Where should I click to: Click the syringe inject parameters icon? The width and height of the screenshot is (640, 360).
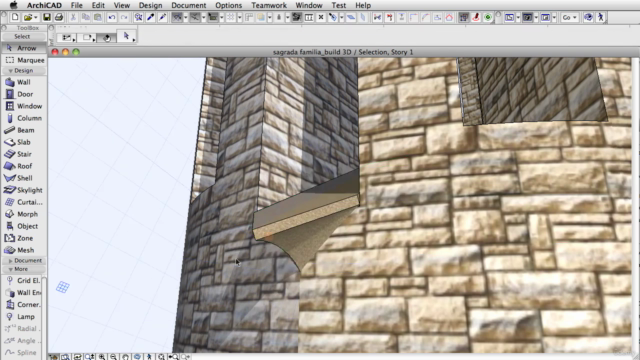click(x=162, y=17)
